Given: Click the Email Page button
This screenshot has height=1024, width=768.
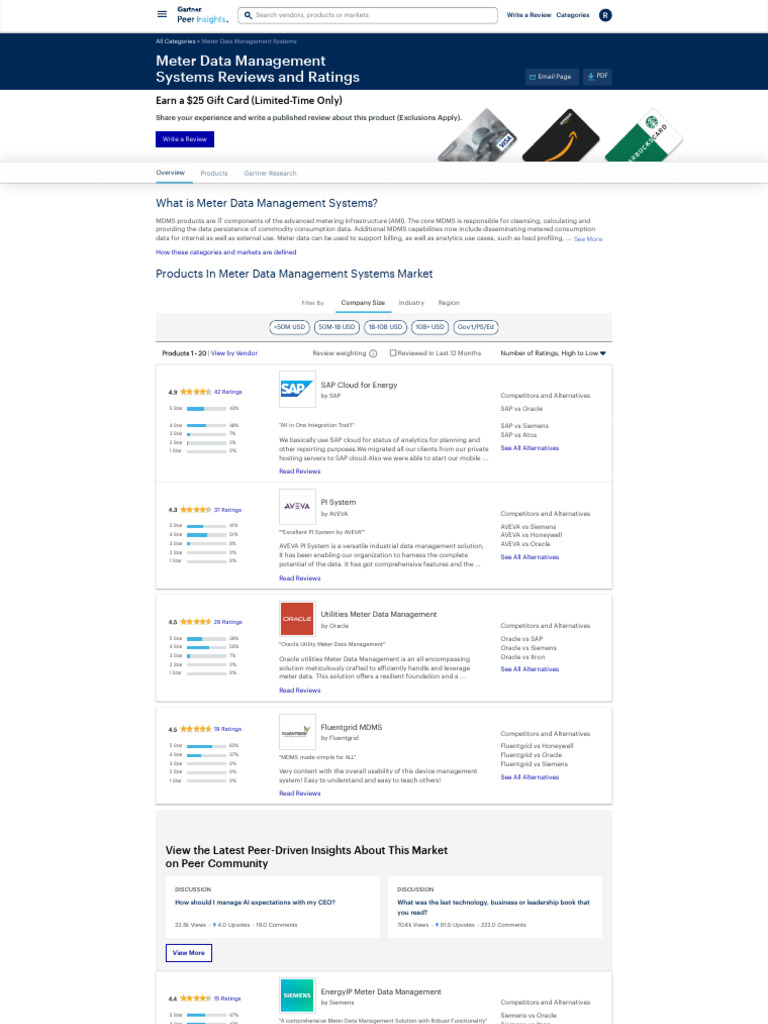Looking at the screenshot, I should point(550,76).
